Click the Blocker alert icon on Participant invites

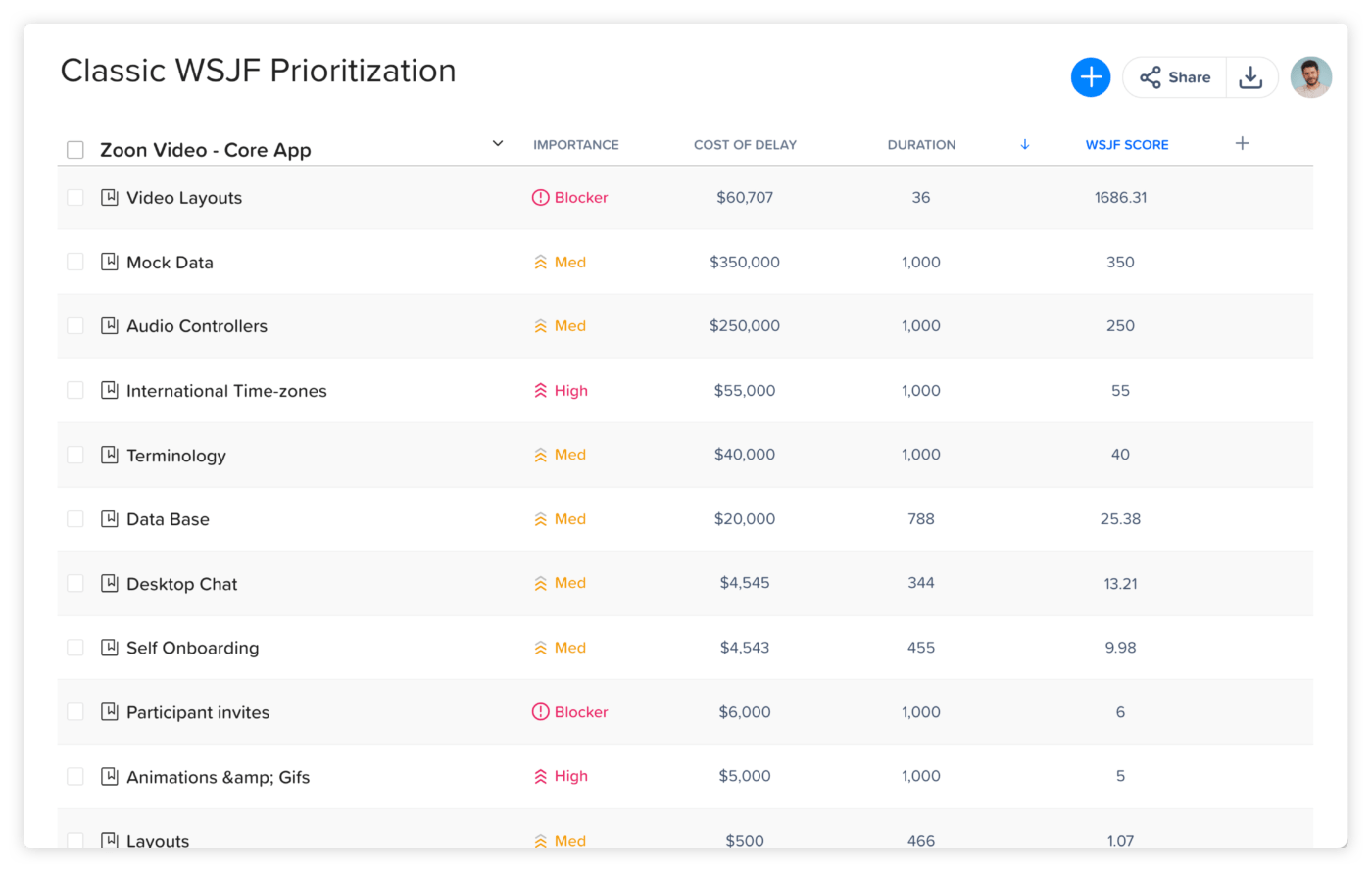[x=540, y=712]
